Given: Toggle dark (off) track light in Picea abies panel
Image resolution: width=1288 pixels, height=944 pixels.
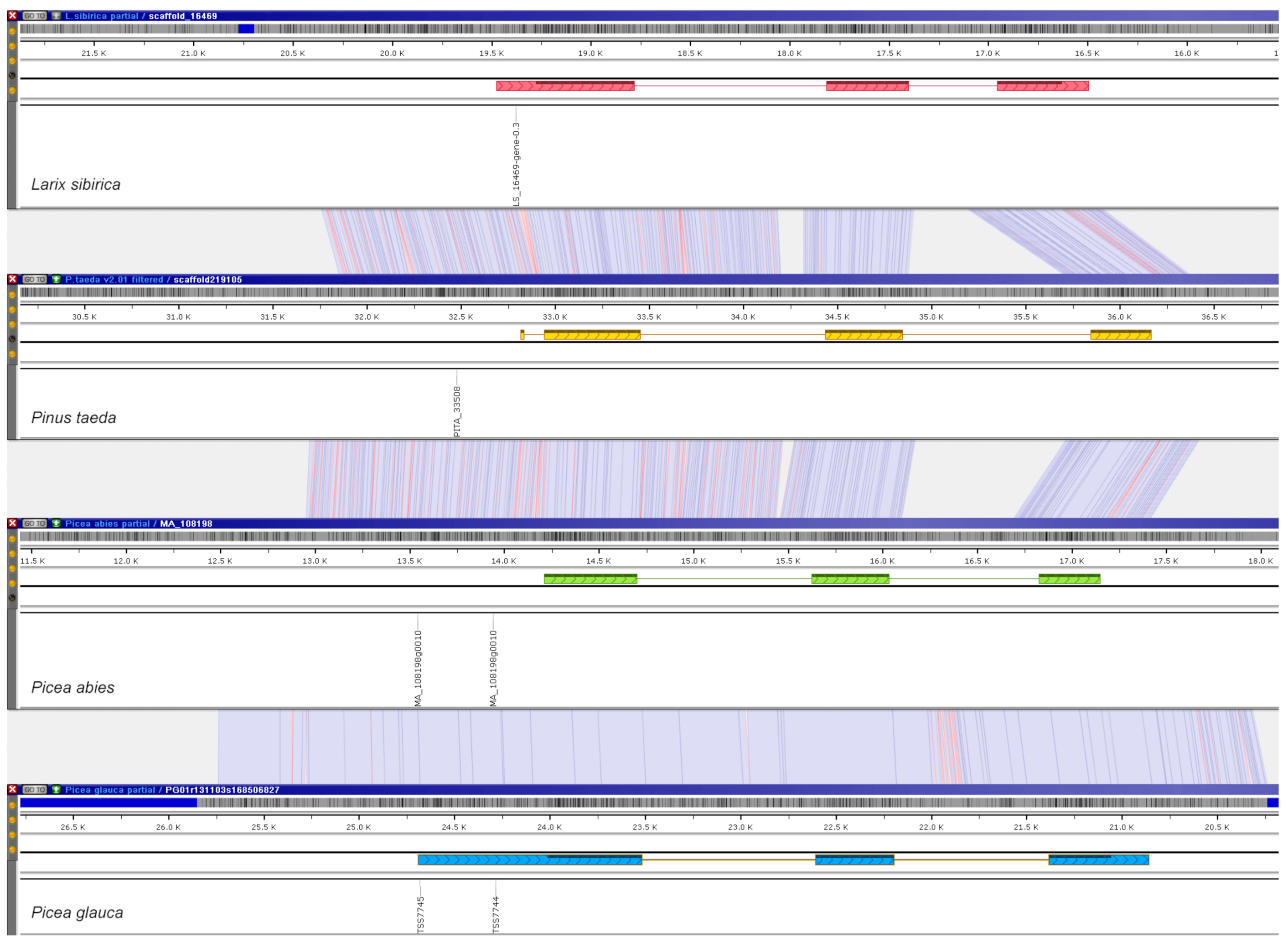Looking at the screenshot, I should pyautogui.click(x=12, y=598).
